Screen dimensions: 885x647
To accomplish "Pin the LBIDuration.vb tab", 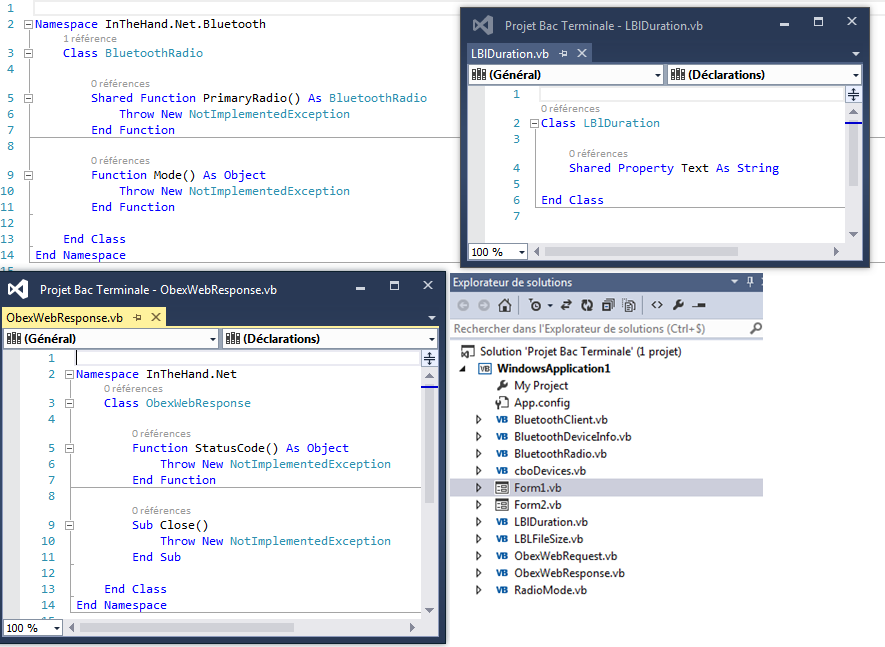I will coord(563,54).
